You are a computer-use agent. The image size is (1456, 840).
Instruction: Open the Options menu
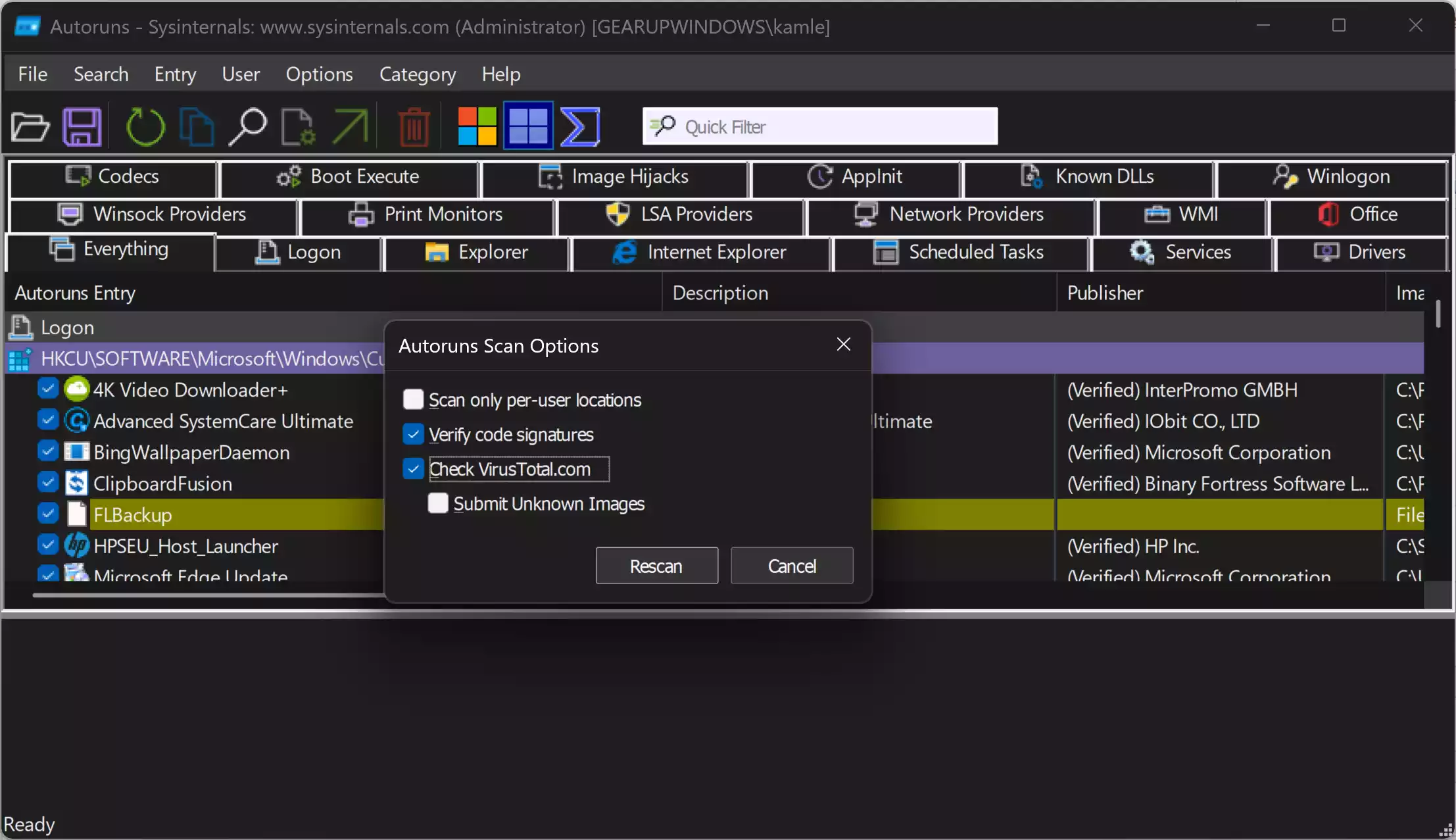[x=318, y=74]
